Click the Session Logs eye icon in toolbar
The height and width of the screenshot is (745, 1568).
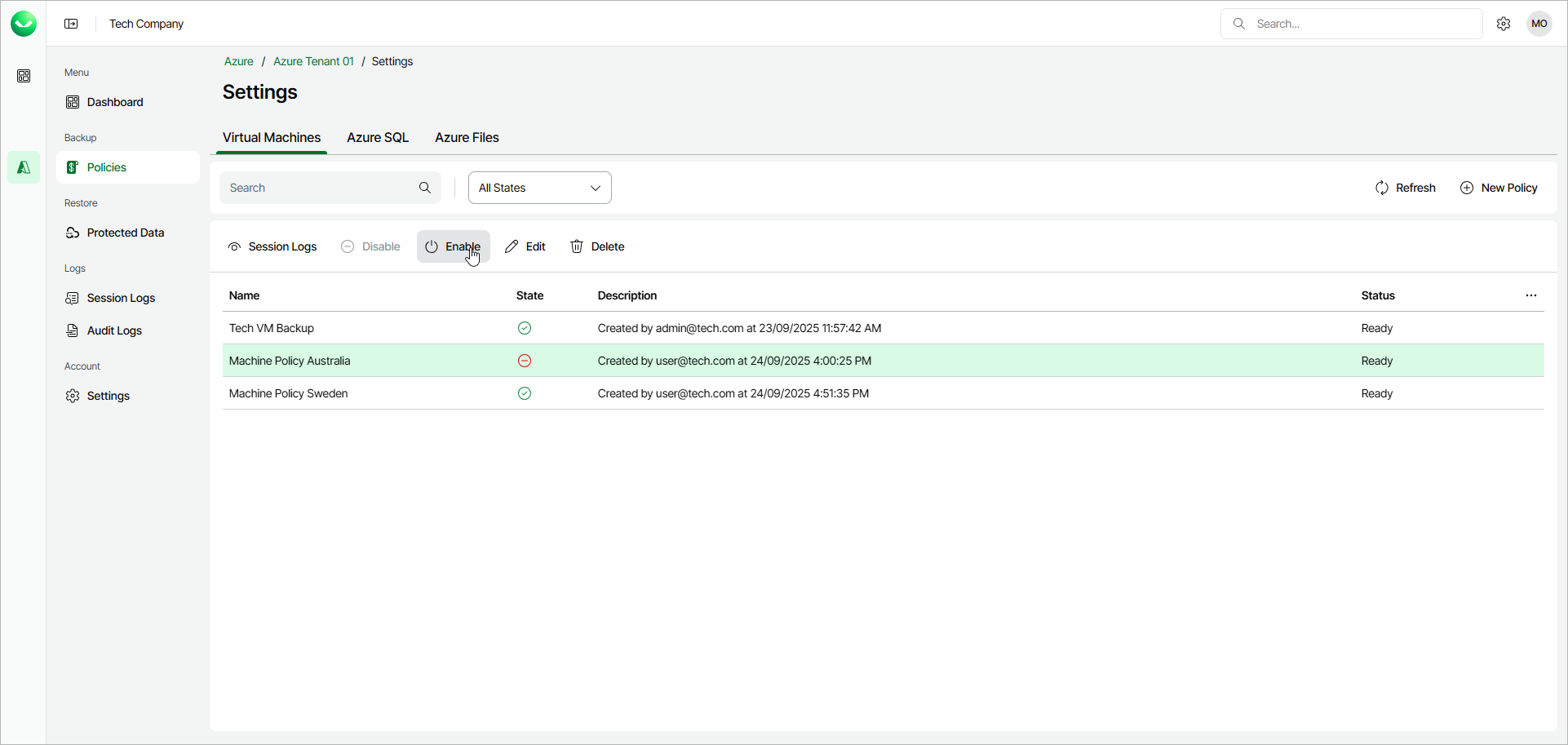click(234, 246)
